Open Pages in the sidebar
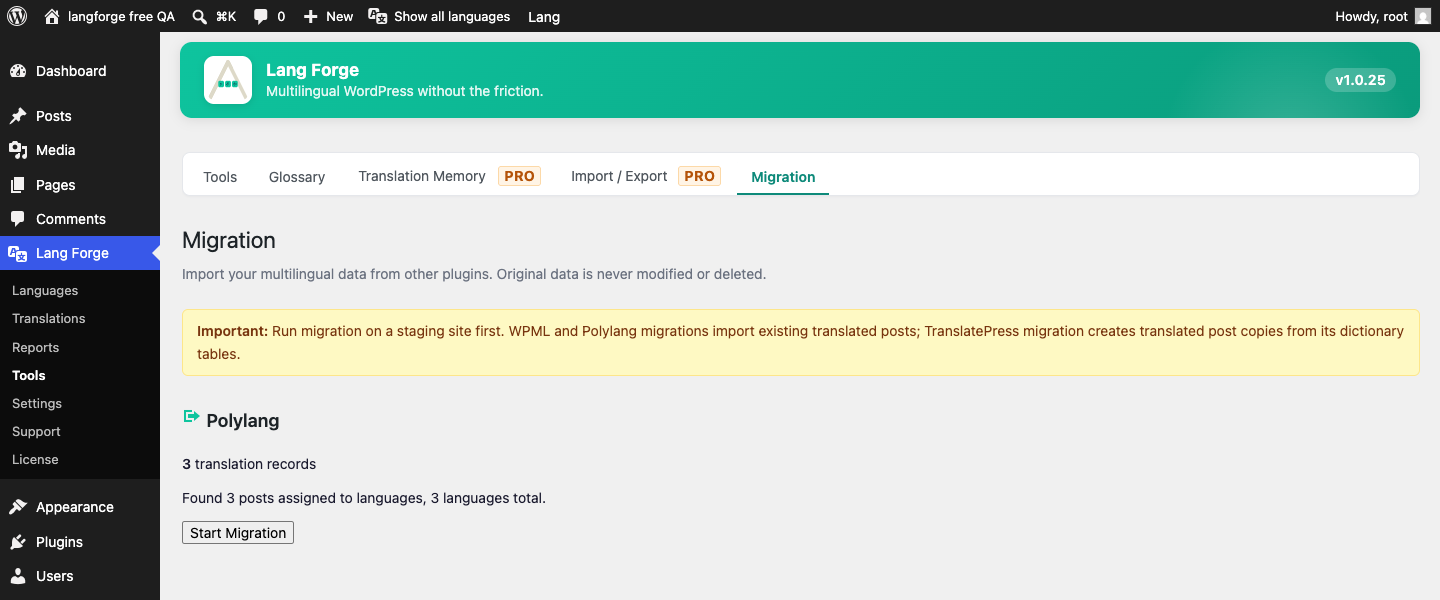The image size is (1440, 600). coord(56,185)
